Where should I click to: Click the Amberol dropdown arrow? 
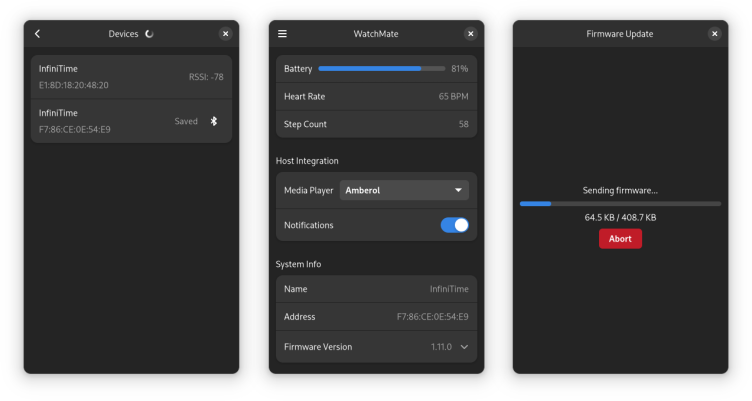click(x=458, y=190)
